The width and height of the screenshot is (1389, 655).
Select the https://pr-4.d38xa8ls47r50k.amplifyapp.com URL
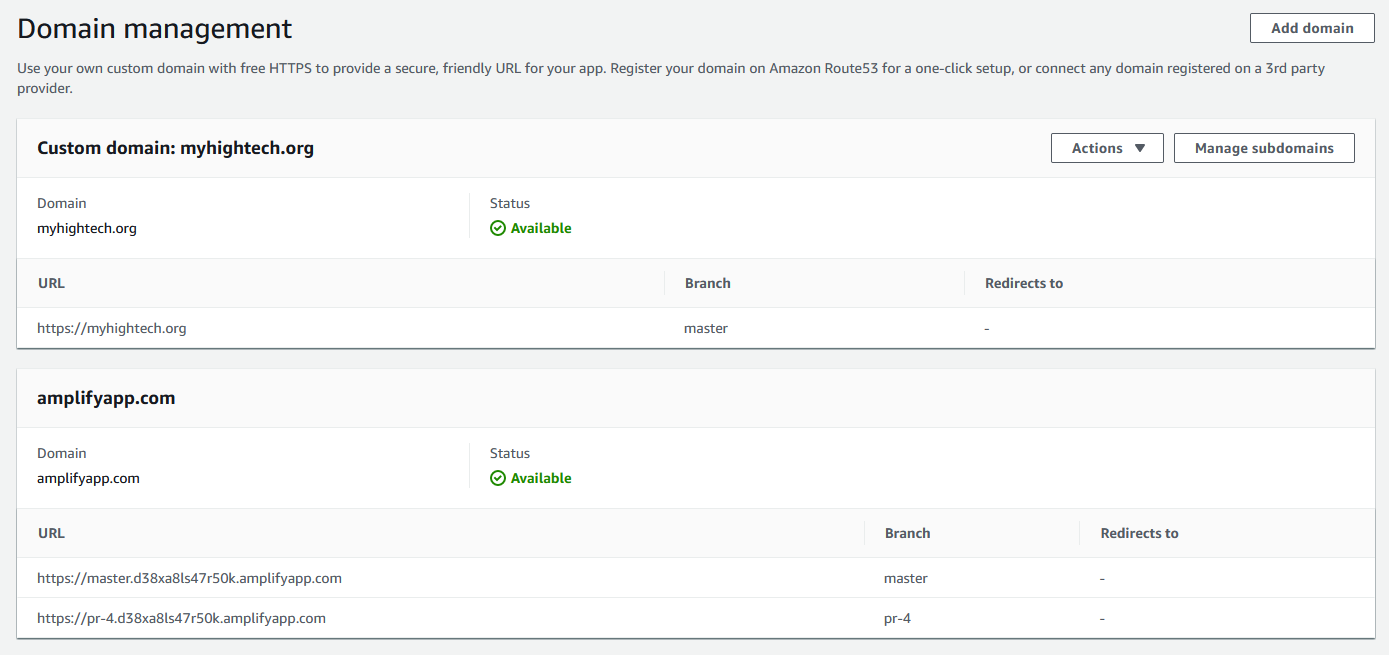tap(182, 618)
